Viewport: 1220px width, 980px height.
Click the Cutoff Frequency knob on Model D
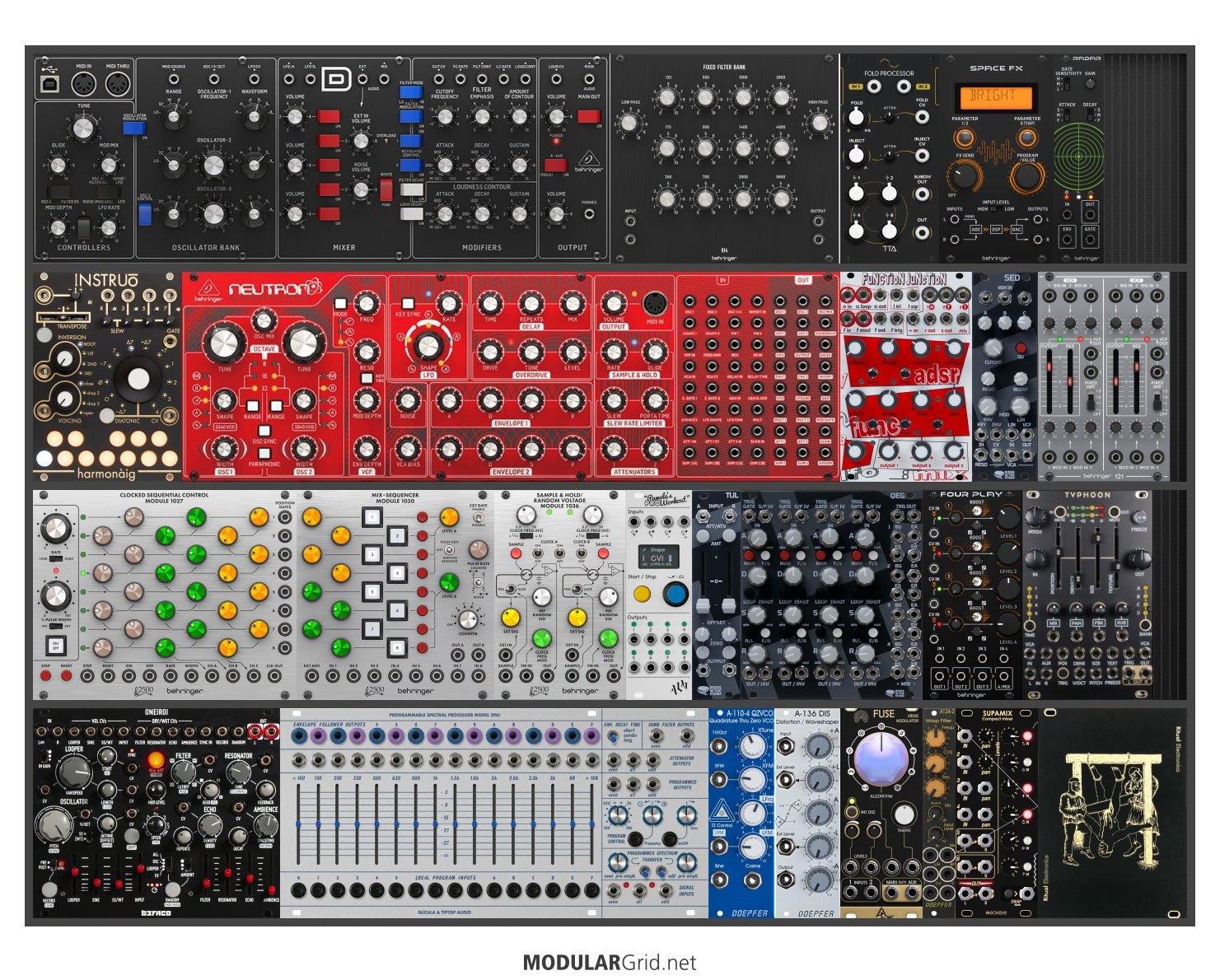pos(445,116)
